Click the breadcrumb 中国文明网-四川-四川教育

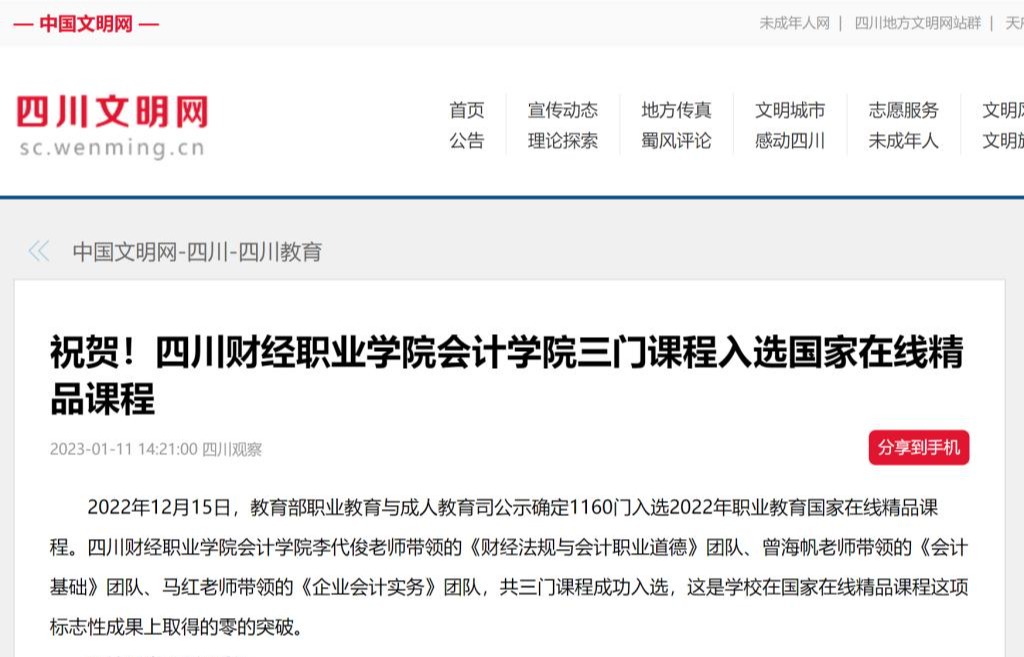[x=199, y=253]
